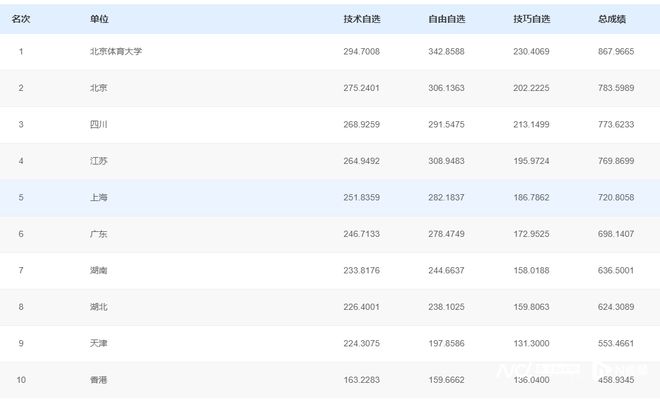Click the 单位 column header
Viewport: 660px width, 402px height.
pyautogui.click(x=99, y=18)
